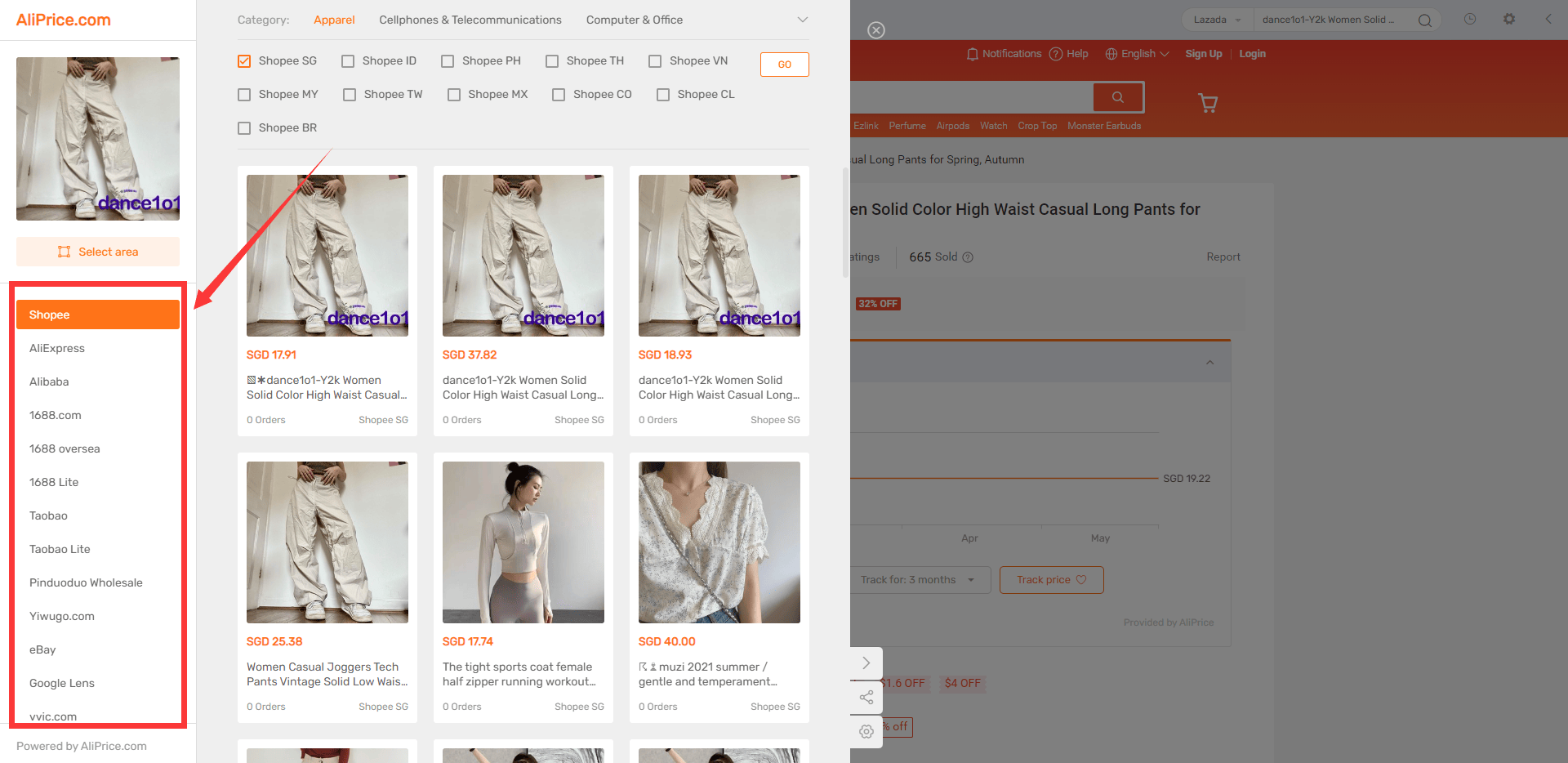1568x763 pixels.
Task: Open the settings gear in the top bar
Action: point(1509,19)
